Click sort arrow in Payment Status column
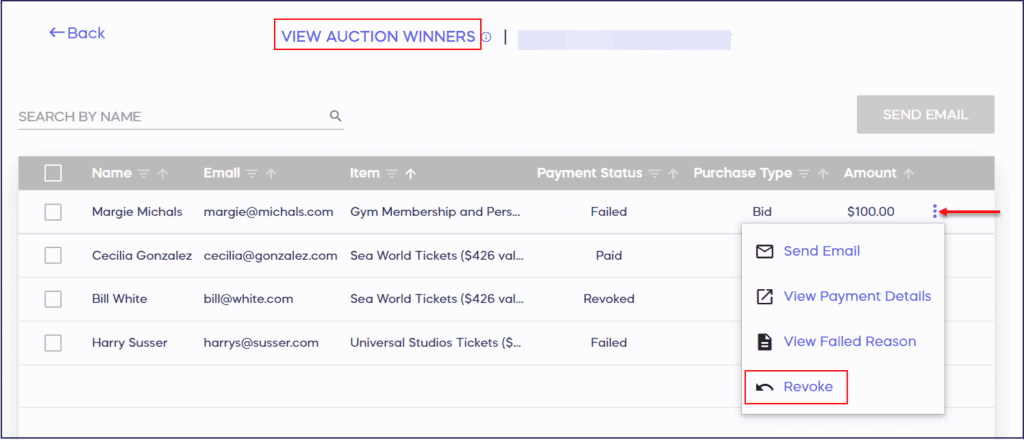 click(x=675, y=173)
